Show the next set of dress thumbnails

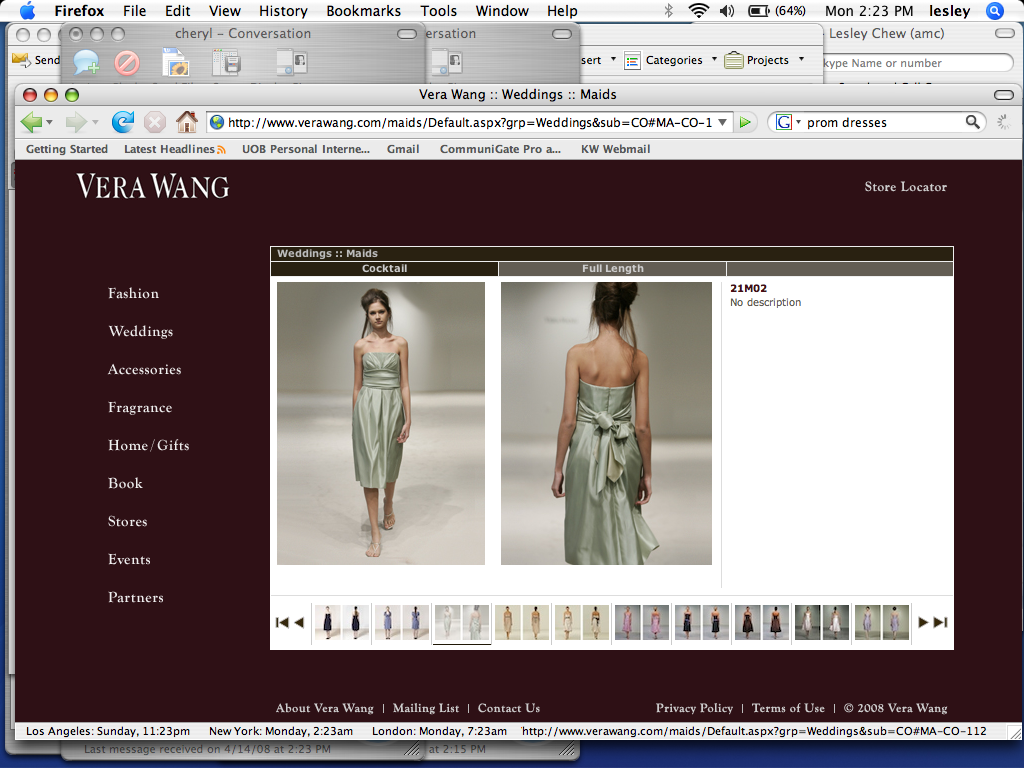tap(923, 622)
